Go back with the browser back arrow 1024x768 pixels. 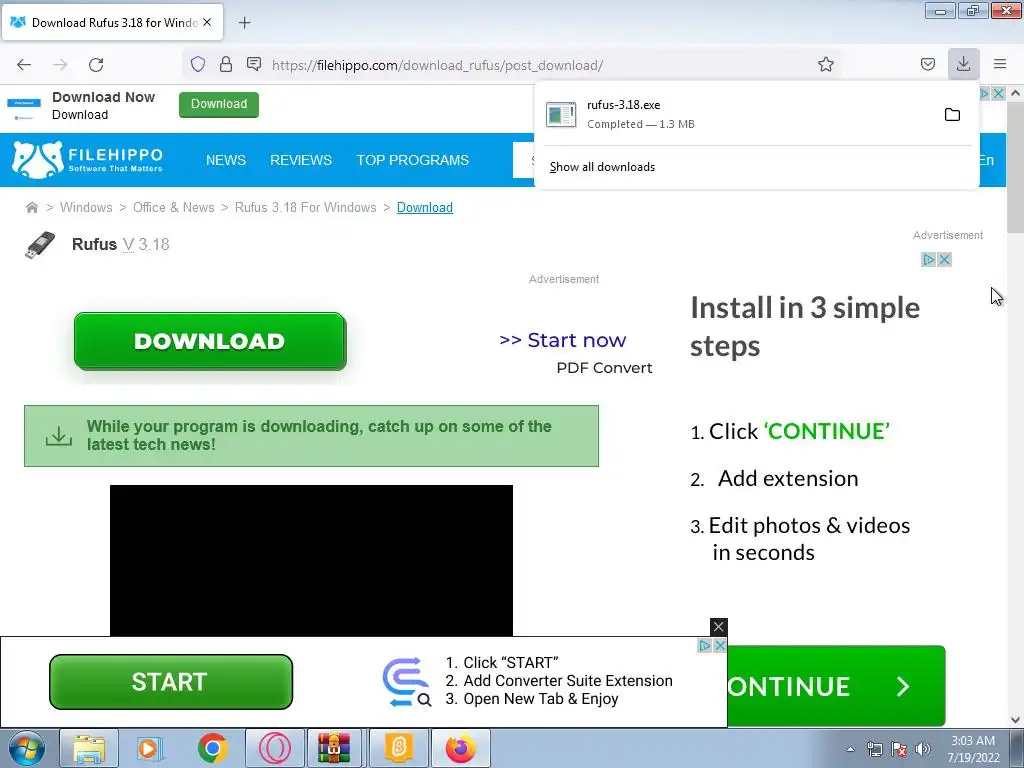(x=24, y=64)
